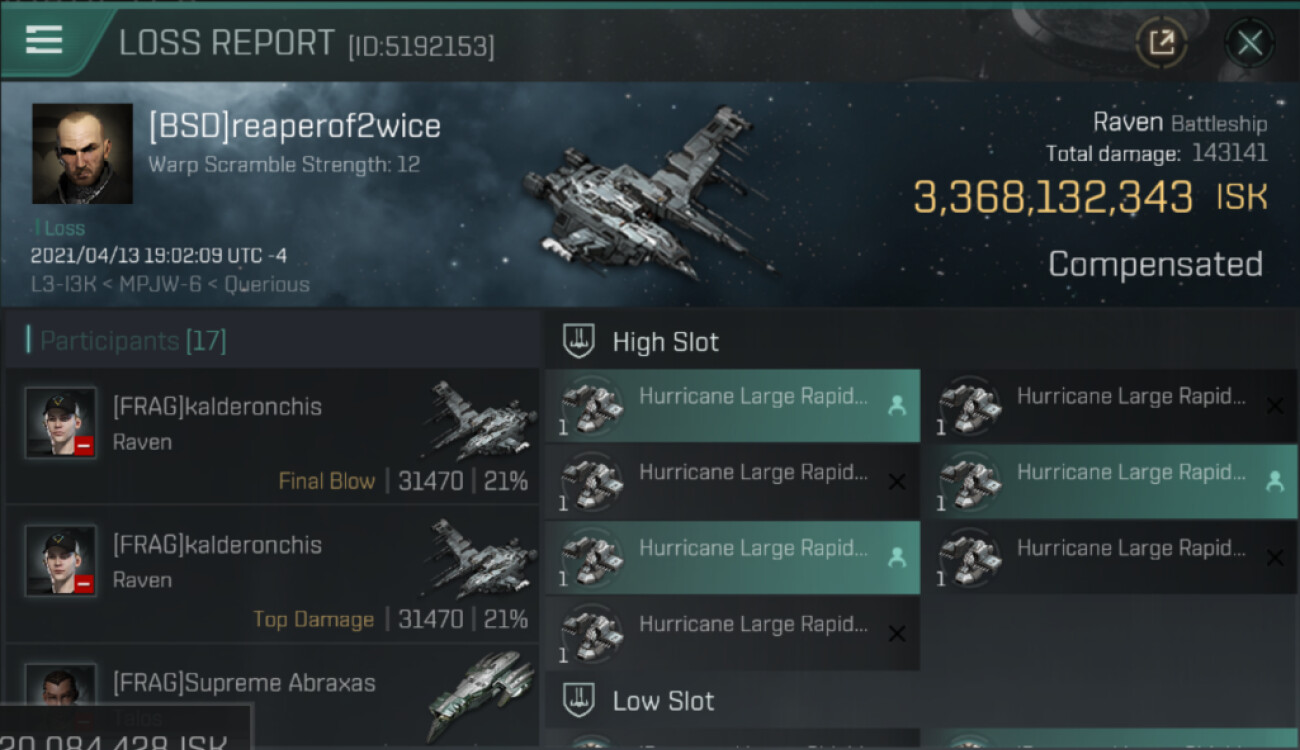Click reaperof2wice pilot portrait
The image size is (1300, 750).
pyautogui.click(x=82, y=153)
